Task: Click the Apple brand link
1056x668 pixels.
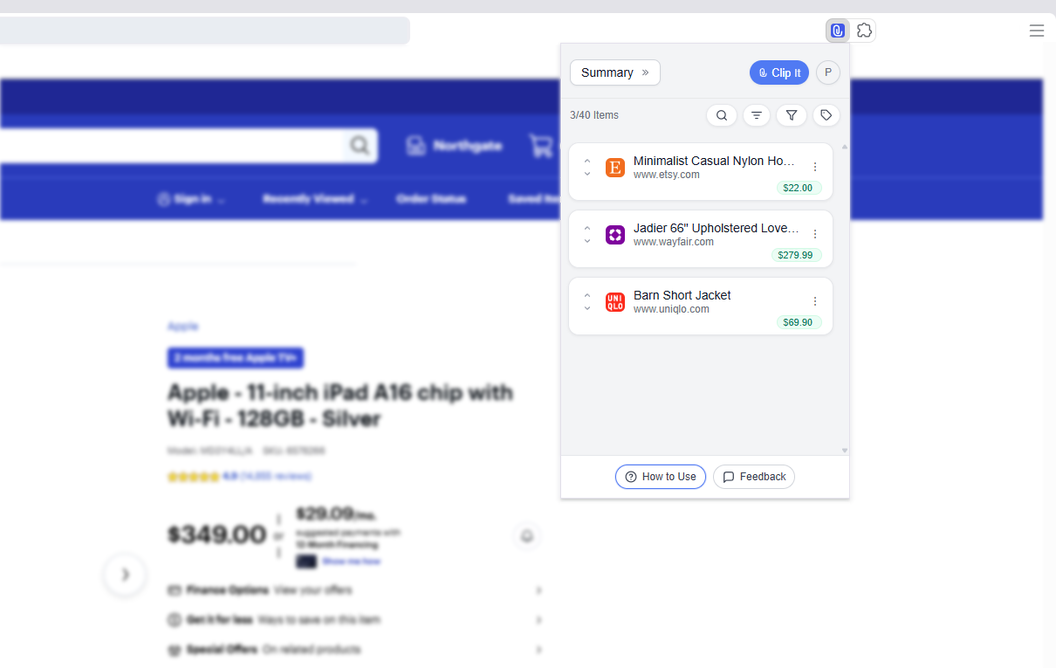Action: click(x=183, y=327)
